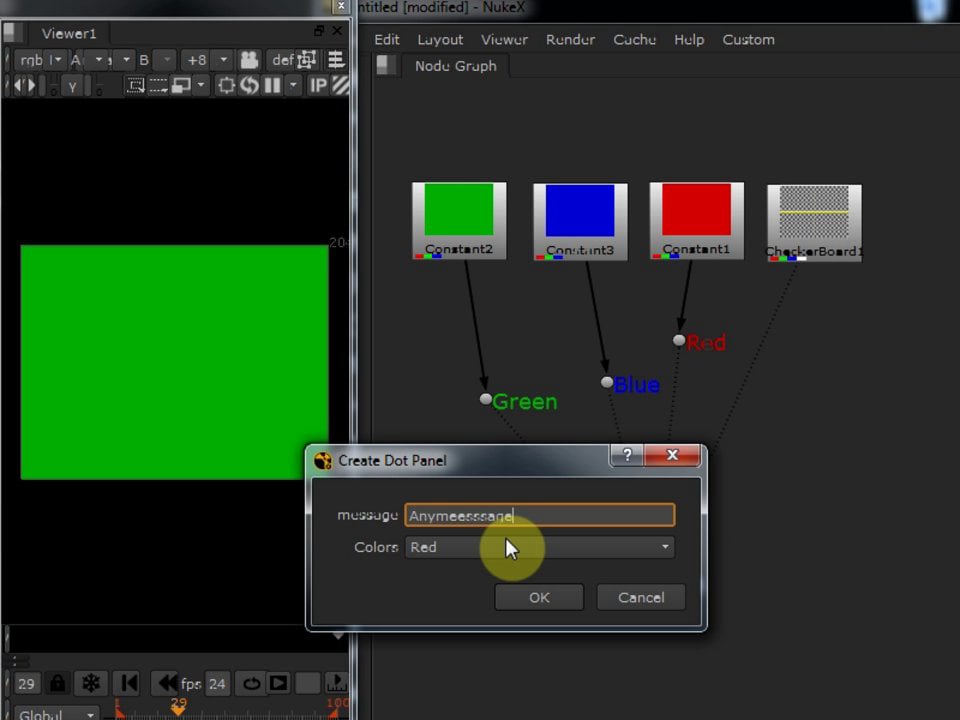Click the pane layout icon beside Node Graph tab

point(386,65)
